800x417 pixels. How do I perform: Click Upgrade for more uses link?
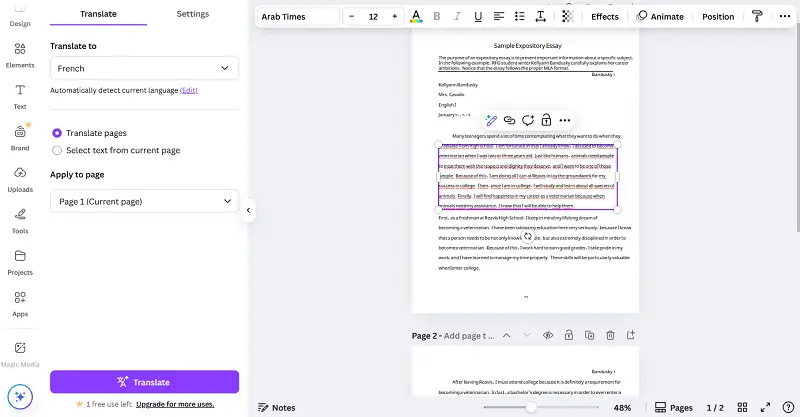tap(175, 404)
